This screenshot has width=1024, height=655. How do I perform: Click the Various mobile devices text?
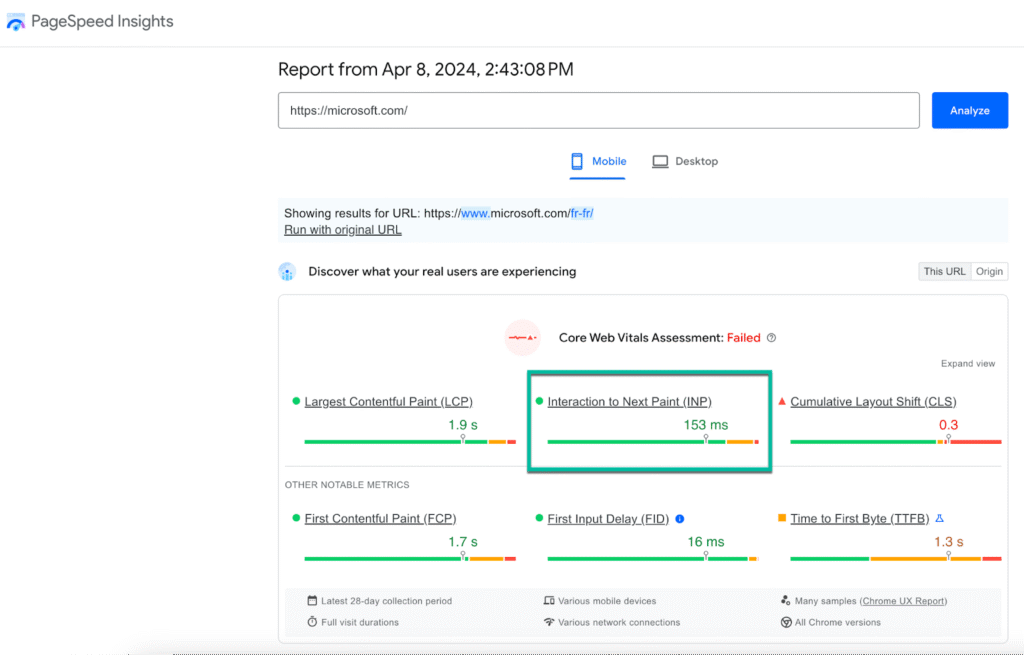(x=607, y=601)
